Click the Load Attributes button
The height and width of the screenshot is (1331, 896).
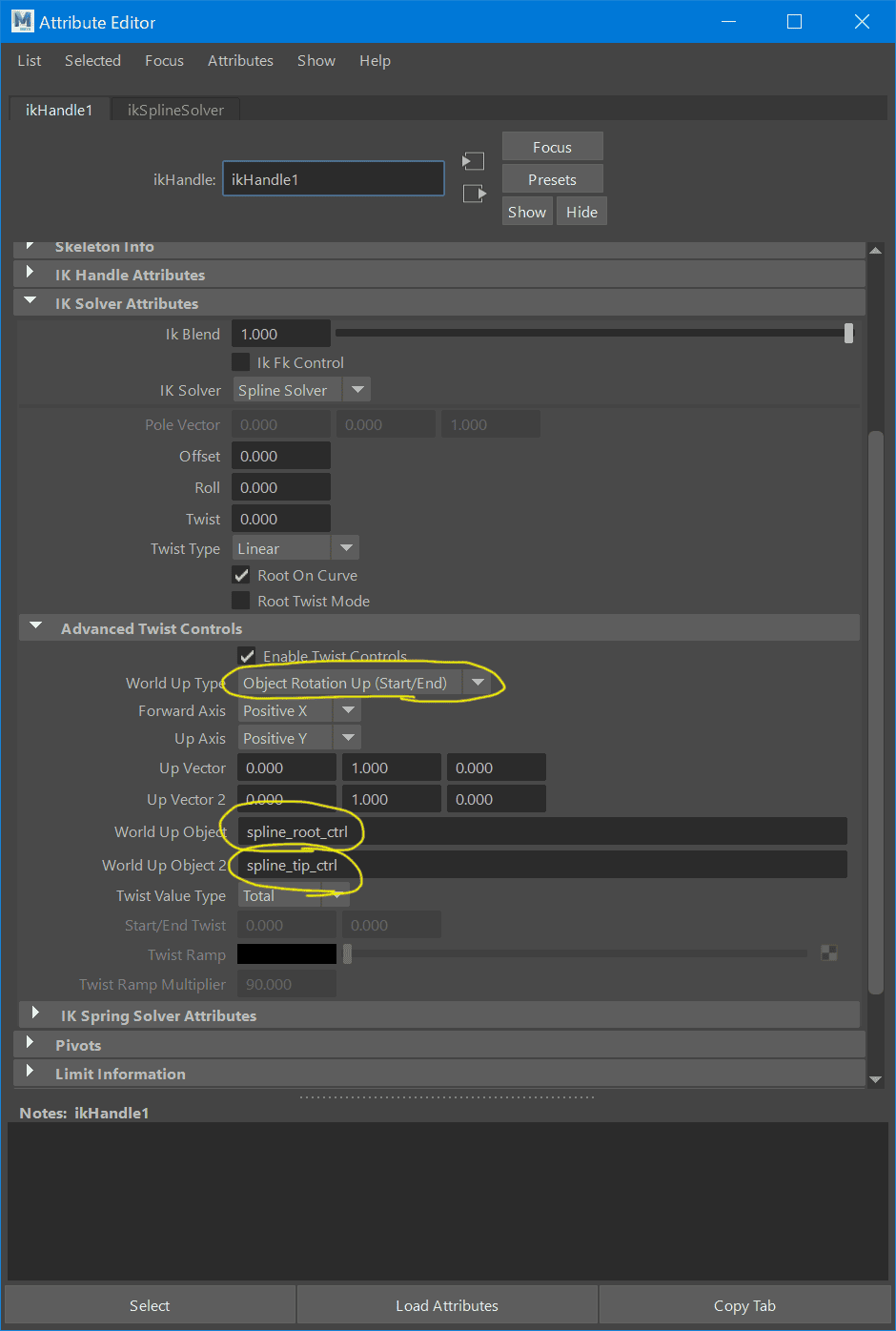click(x=447, y=1305)
